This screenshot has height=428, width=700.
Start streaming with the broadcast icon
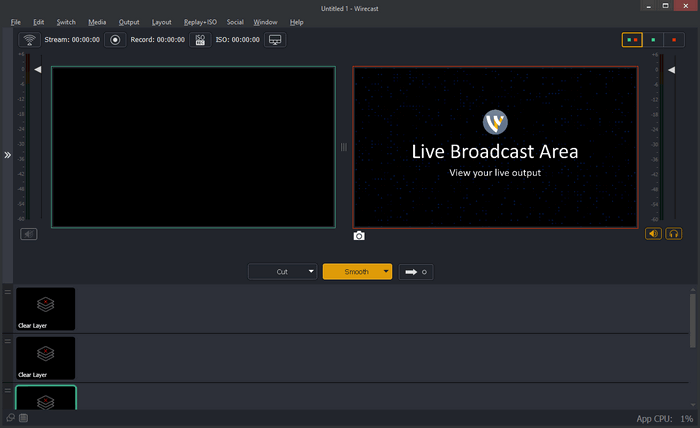click(29, 40)
